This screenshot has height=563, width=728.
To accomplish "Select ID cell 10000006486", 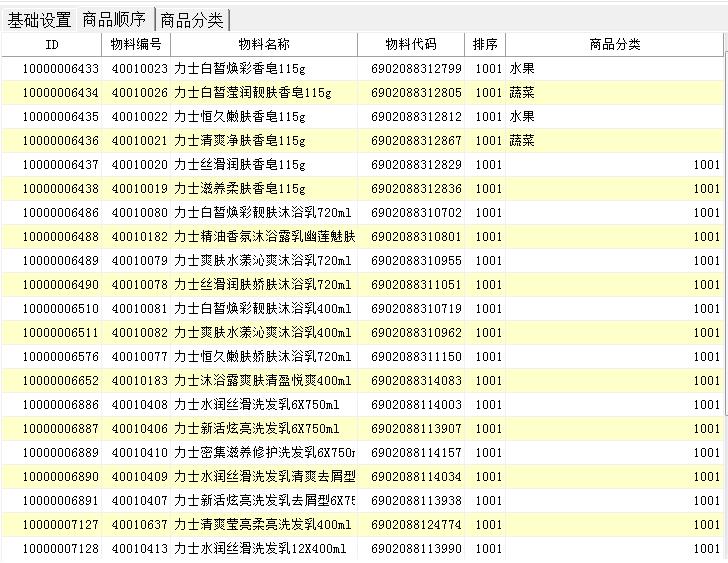I will [61, 213].
